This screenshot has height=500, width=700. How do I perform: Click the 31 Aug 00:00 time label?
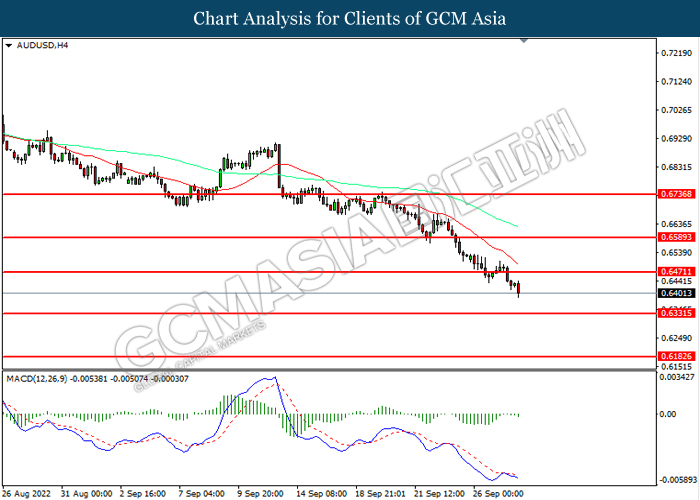86,494
